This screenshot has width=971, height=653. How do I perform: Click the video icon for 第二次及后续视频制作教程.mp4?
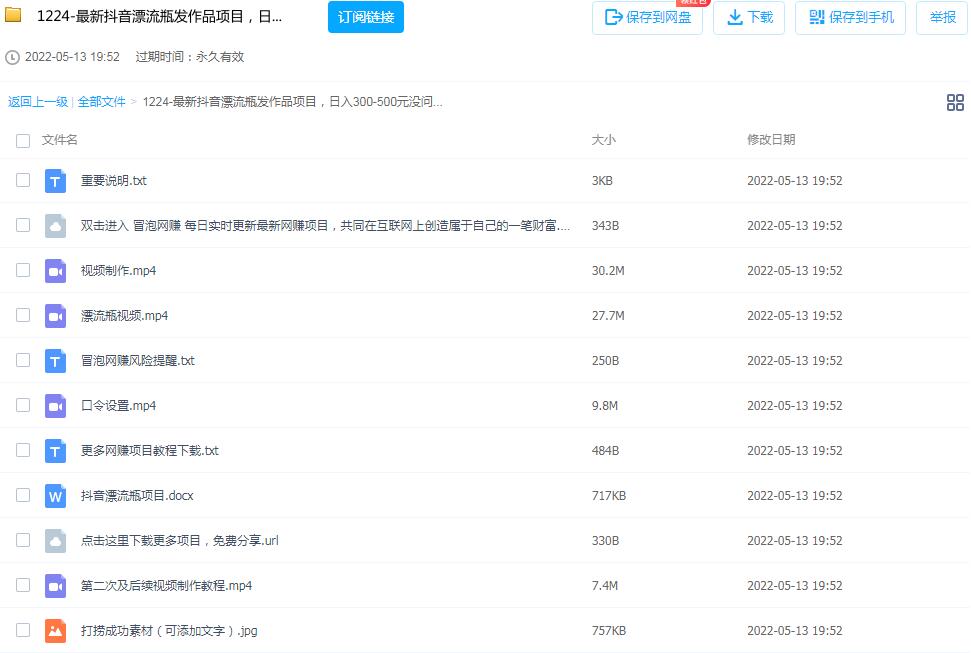(x=55, y=586)
